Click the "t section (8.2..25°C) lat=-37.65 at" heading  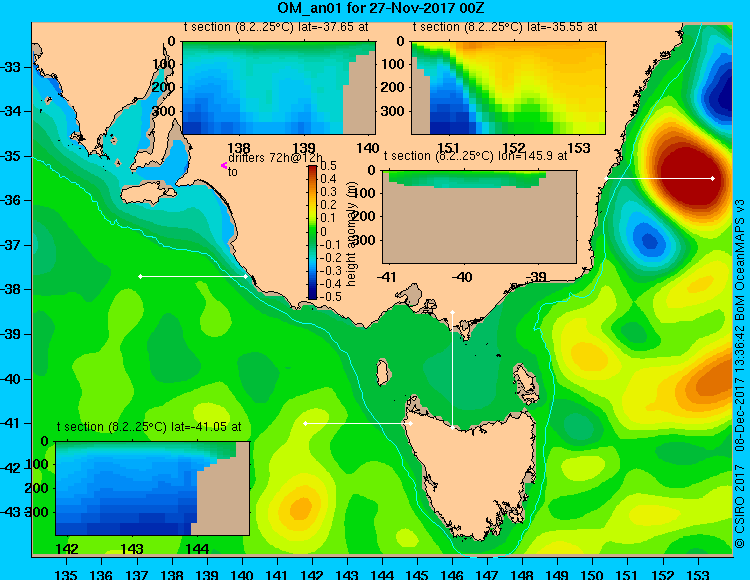276,27
